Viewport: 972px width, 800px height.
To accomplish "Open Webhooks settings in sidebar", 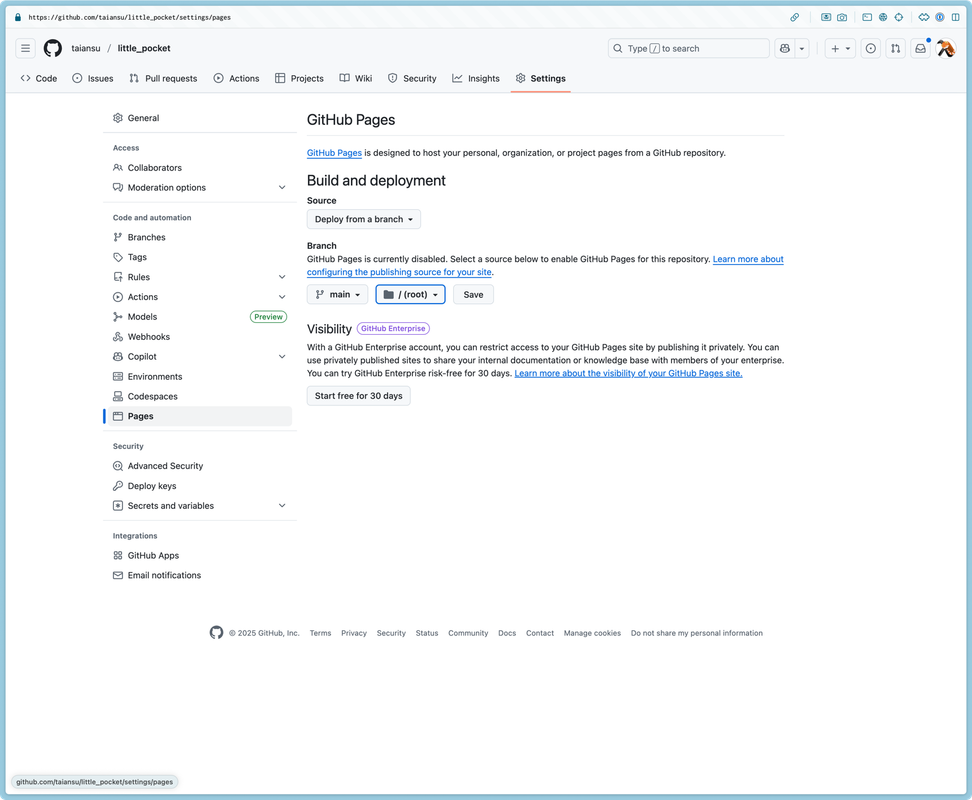I will [x=198, y=336].
